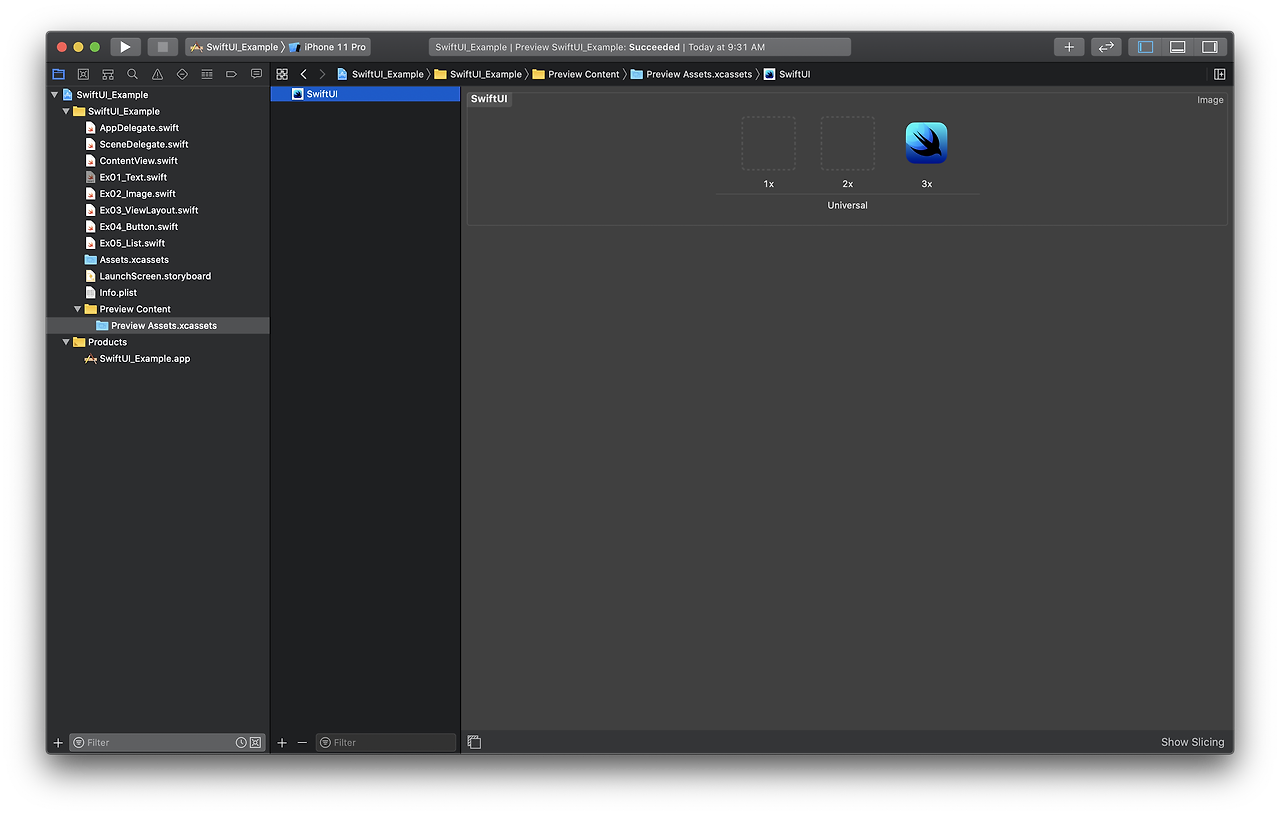Click Show Slicing button
This screenshot has width=1280, height=815.
[x=1192, y=742]
